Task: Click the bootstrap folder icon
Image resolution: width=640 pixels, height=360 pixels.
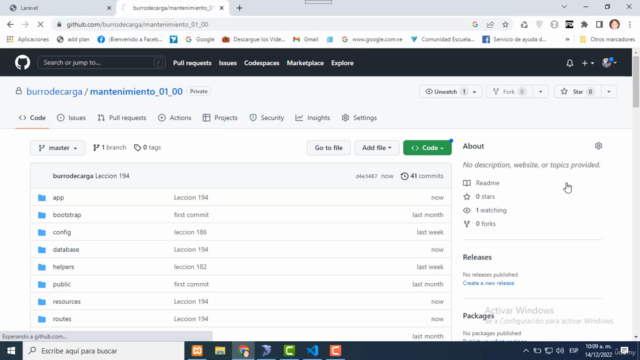Action: (42, 215)
